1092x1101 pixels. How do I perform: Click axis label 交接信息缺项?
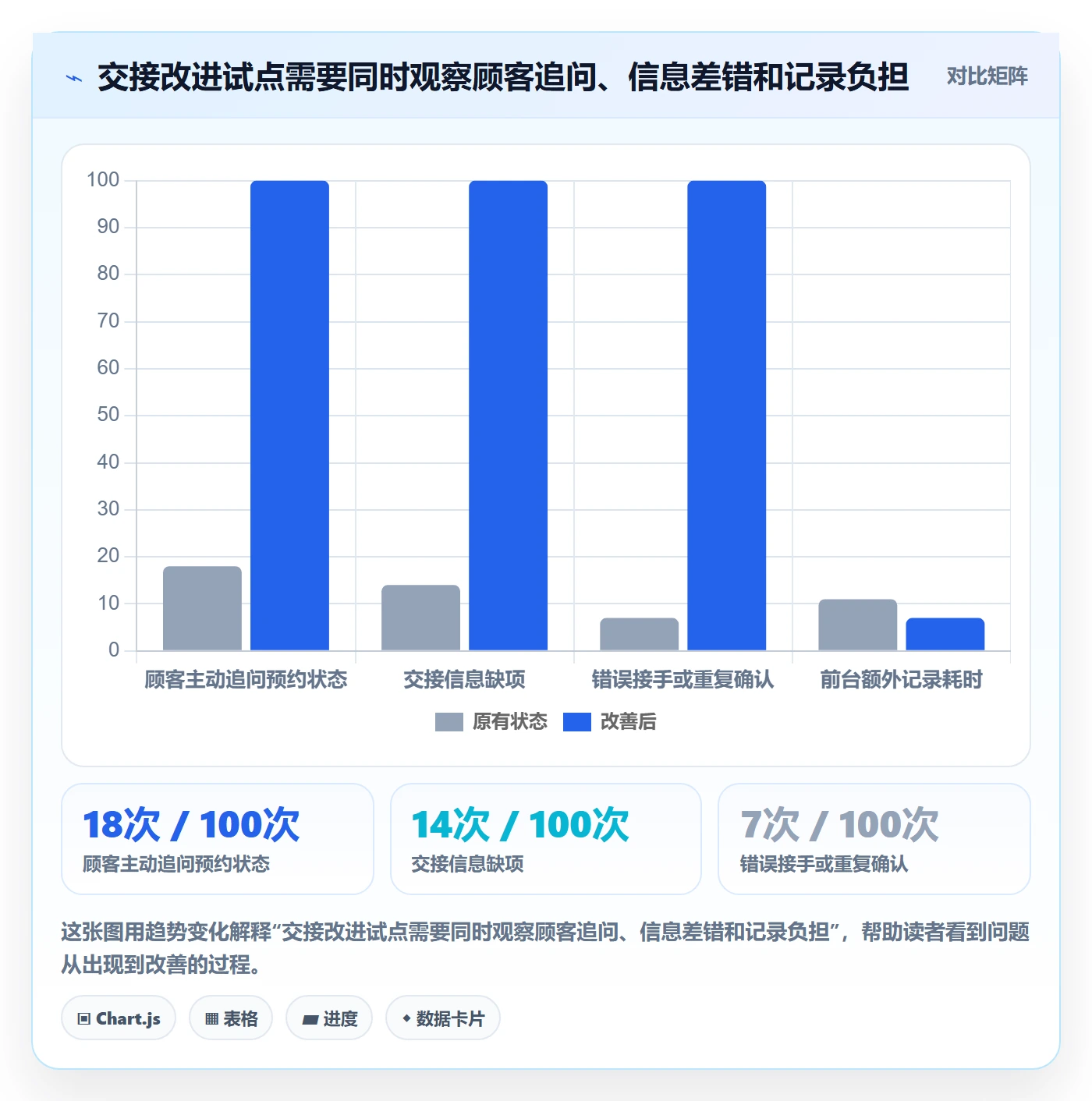point(464,679)
